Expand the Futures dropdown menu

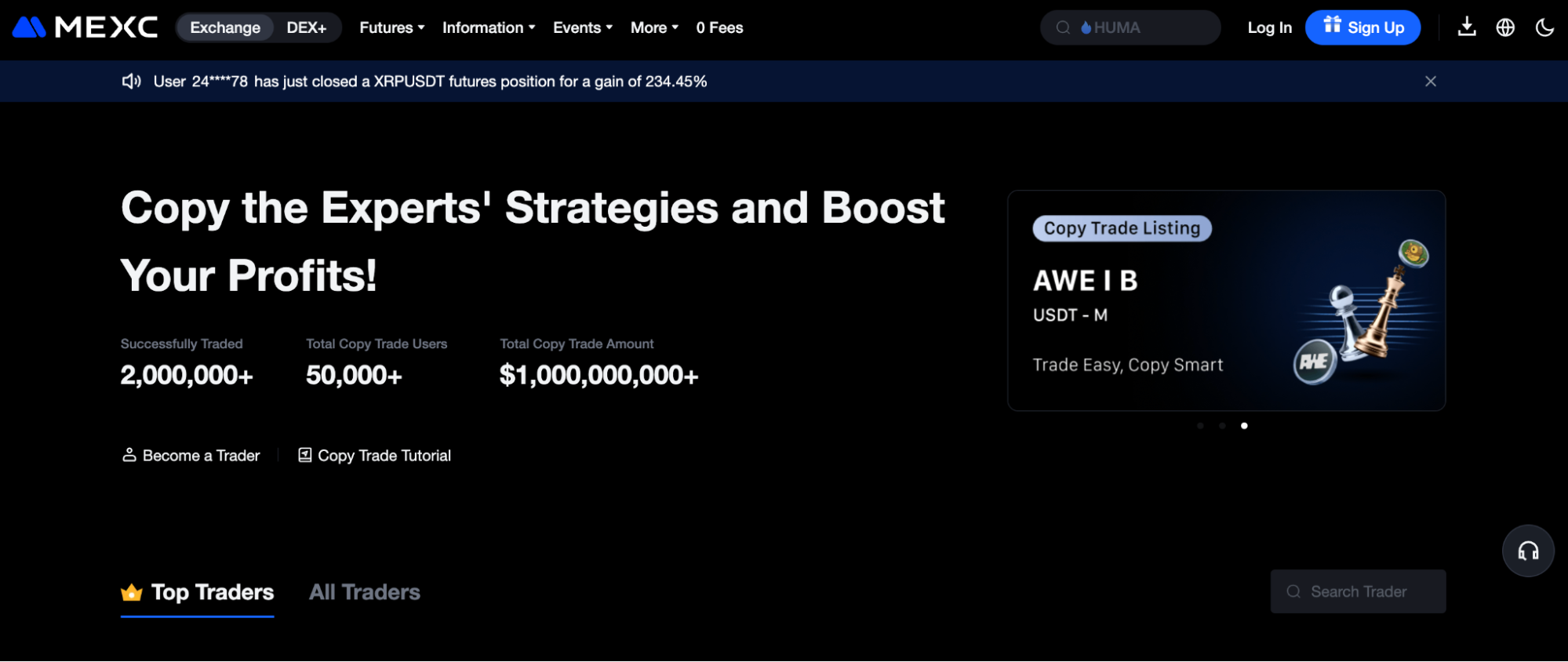point(392,27)
